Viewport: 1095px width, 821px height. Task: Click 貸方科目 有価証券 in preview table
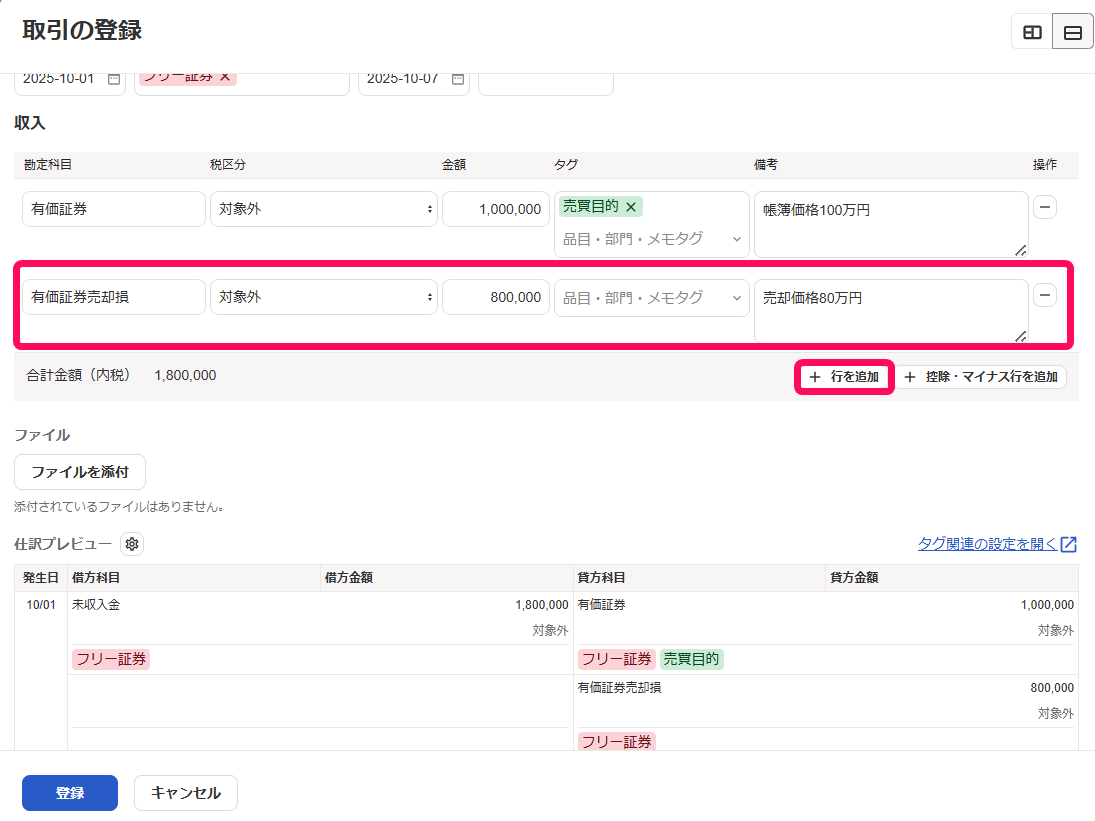pos(601,605)
